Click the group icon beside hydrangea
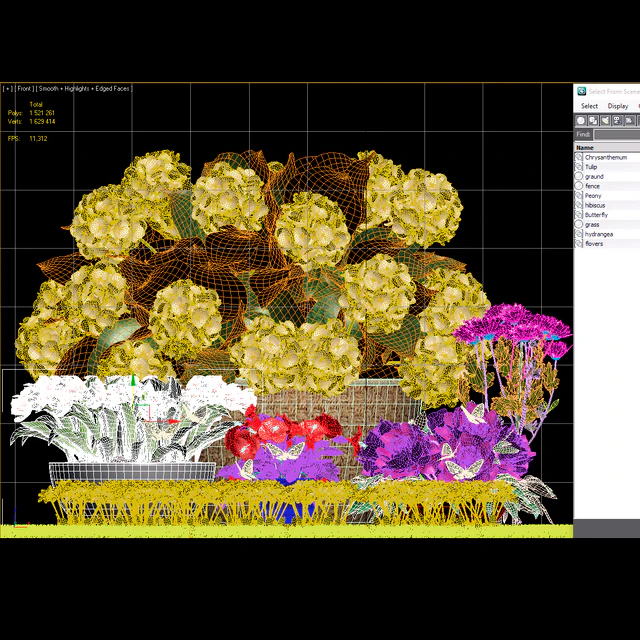 pos(579,234)
